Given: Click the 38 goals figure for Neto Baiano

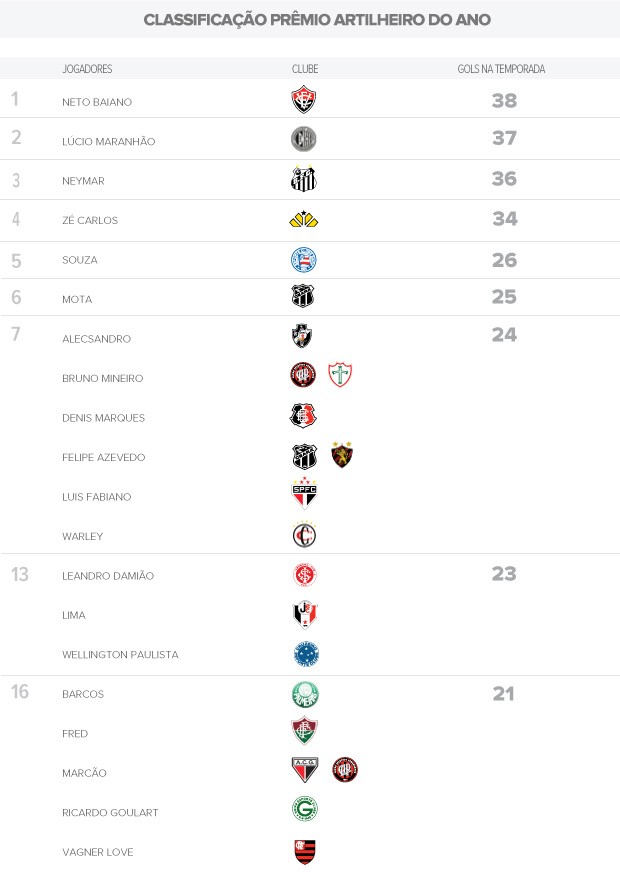Looking at the screenshot, I should pyautogui.click(x=504, y=100).
